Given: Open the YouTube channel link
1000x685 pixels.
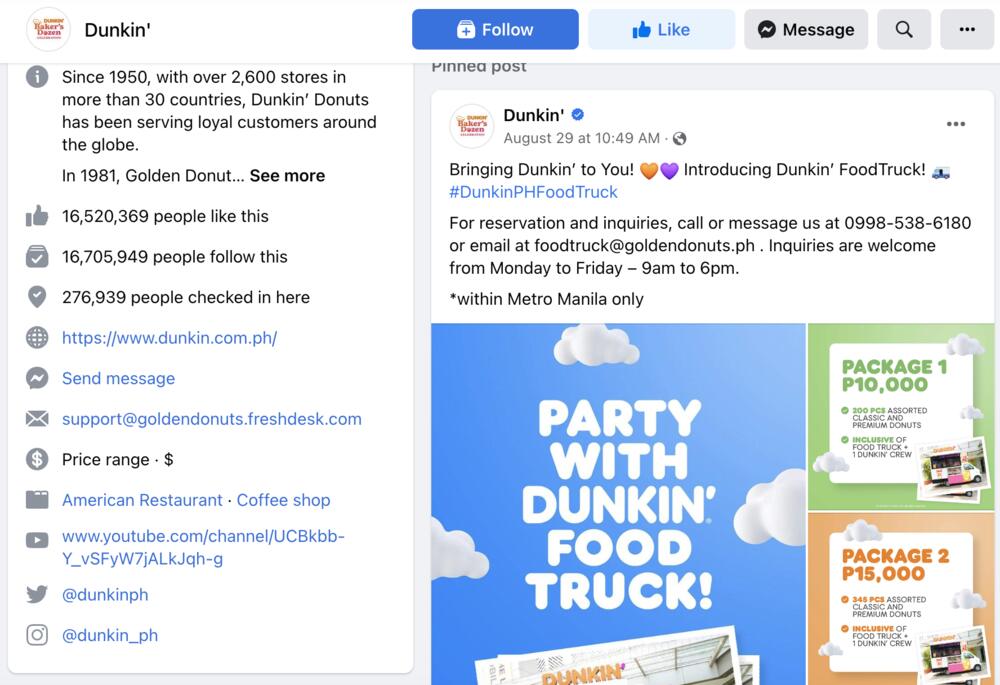Looking at the screenshot, I should pos(203,547).
